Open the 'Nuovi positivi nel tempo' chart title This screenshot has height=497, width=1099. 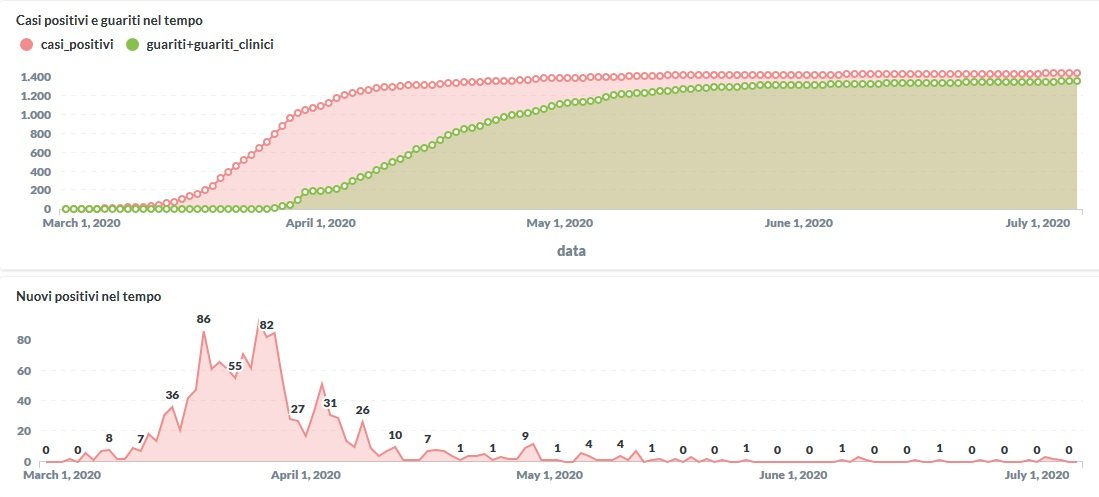tap(88, 296)
